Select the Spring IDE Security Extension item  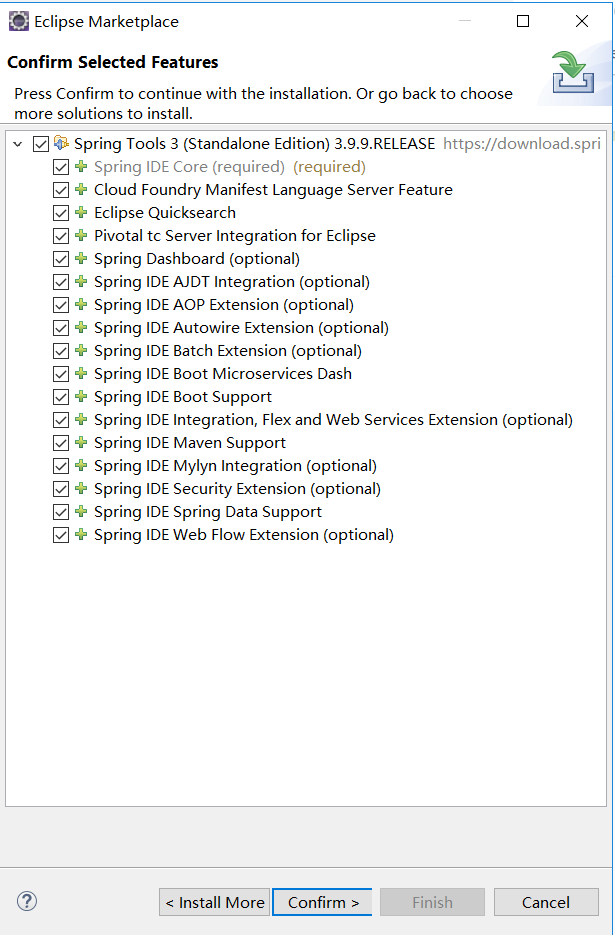[x=237, y=489]
